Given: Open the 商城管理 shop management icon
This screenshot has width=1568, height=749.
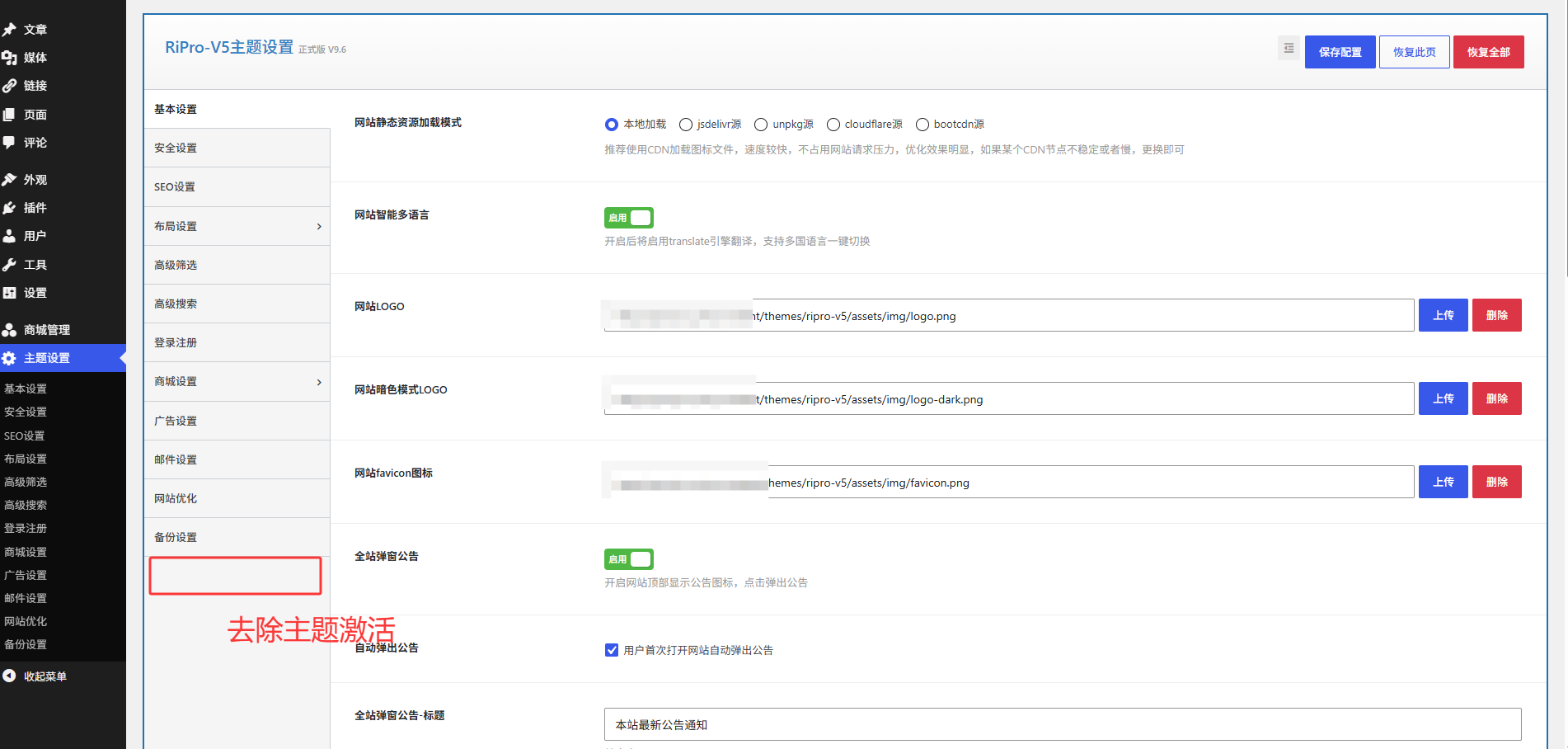Looking at the screenshot, I should click(10, 330).
